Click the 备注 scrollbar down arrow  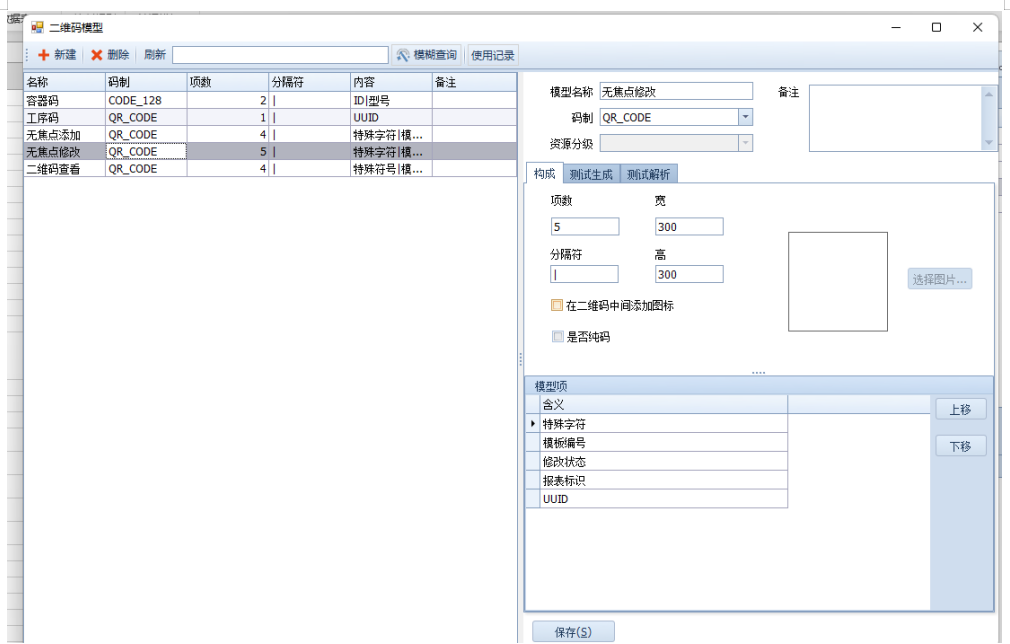point(989,143)
